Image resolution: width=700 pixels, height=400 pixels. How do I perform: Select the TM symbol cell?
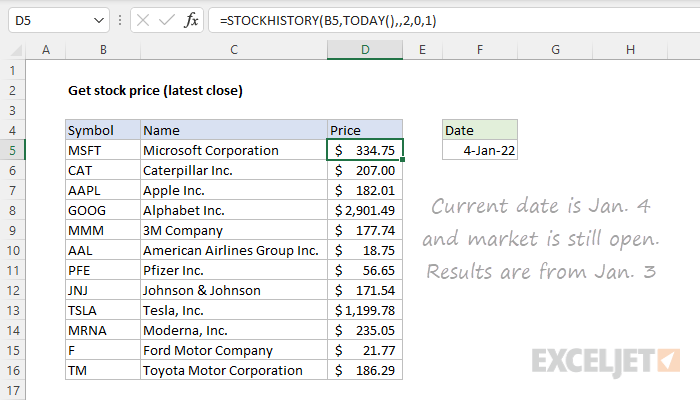(x=103, y=370)
